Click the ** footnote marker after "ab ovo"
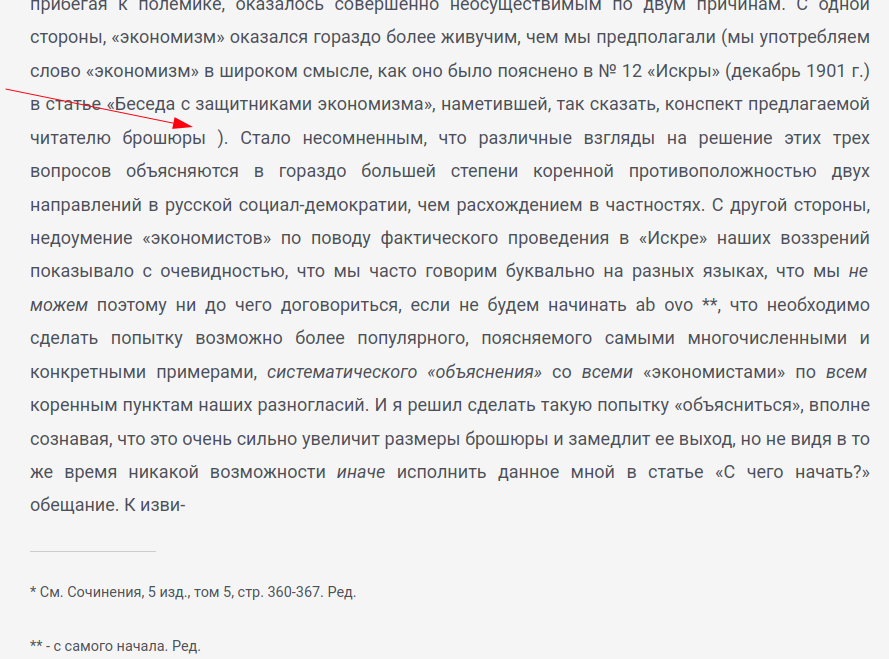Image resolution: width=889 pixels, height=659 pixels. pyautogui.click(x=709, y=305)
